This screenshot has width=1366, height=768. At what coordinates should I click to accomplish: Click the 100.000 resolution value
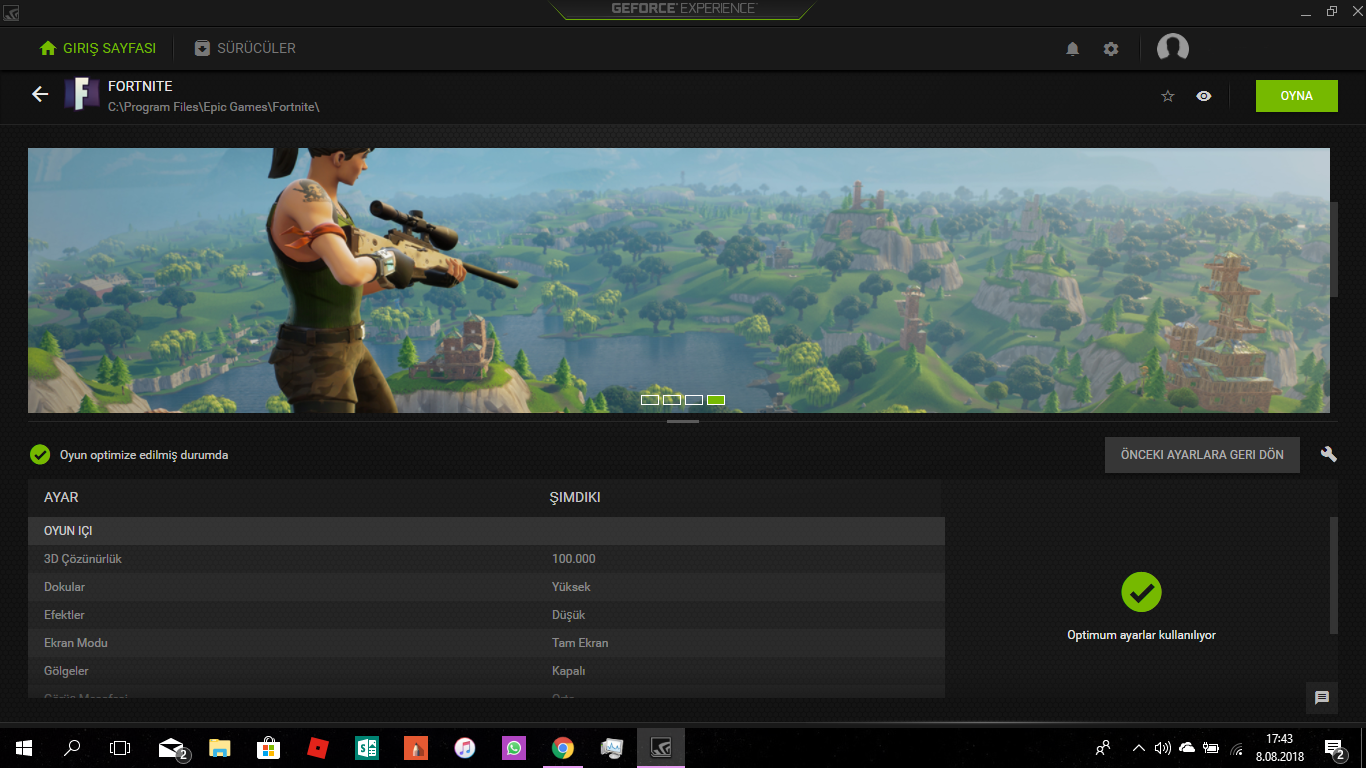tap(574, 559)
